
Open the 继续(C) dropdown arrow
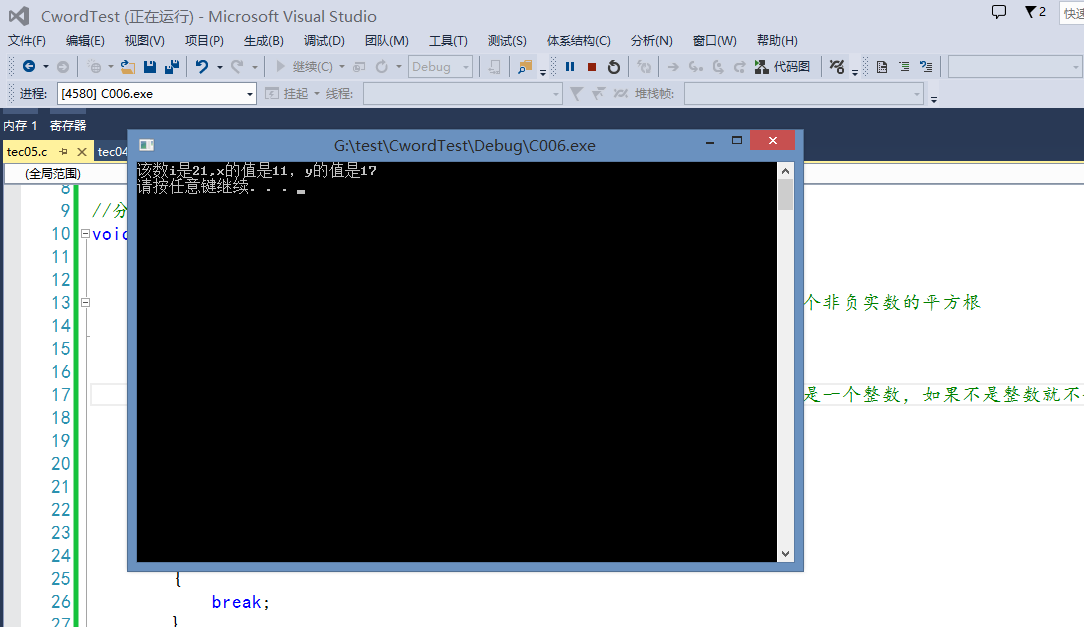tap(342, 67)
